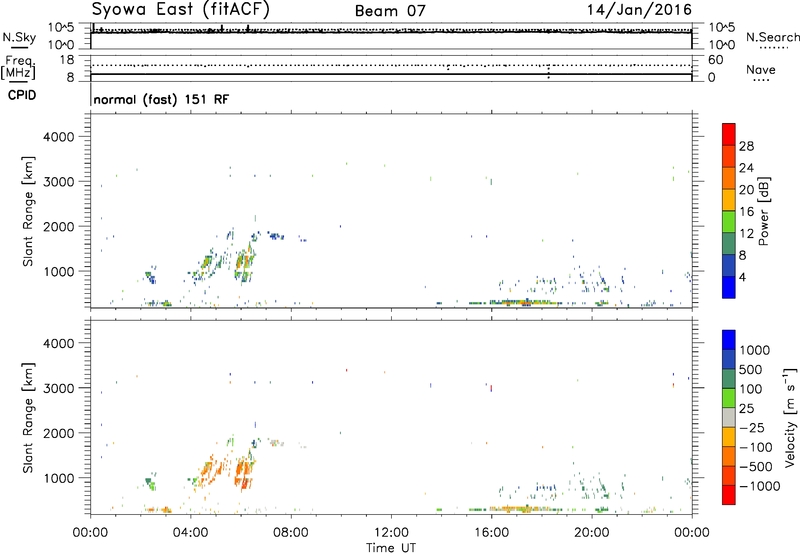Select the light green 25–100 Velocity colorbar segment
Screen dimensions: 800x554
729,398
